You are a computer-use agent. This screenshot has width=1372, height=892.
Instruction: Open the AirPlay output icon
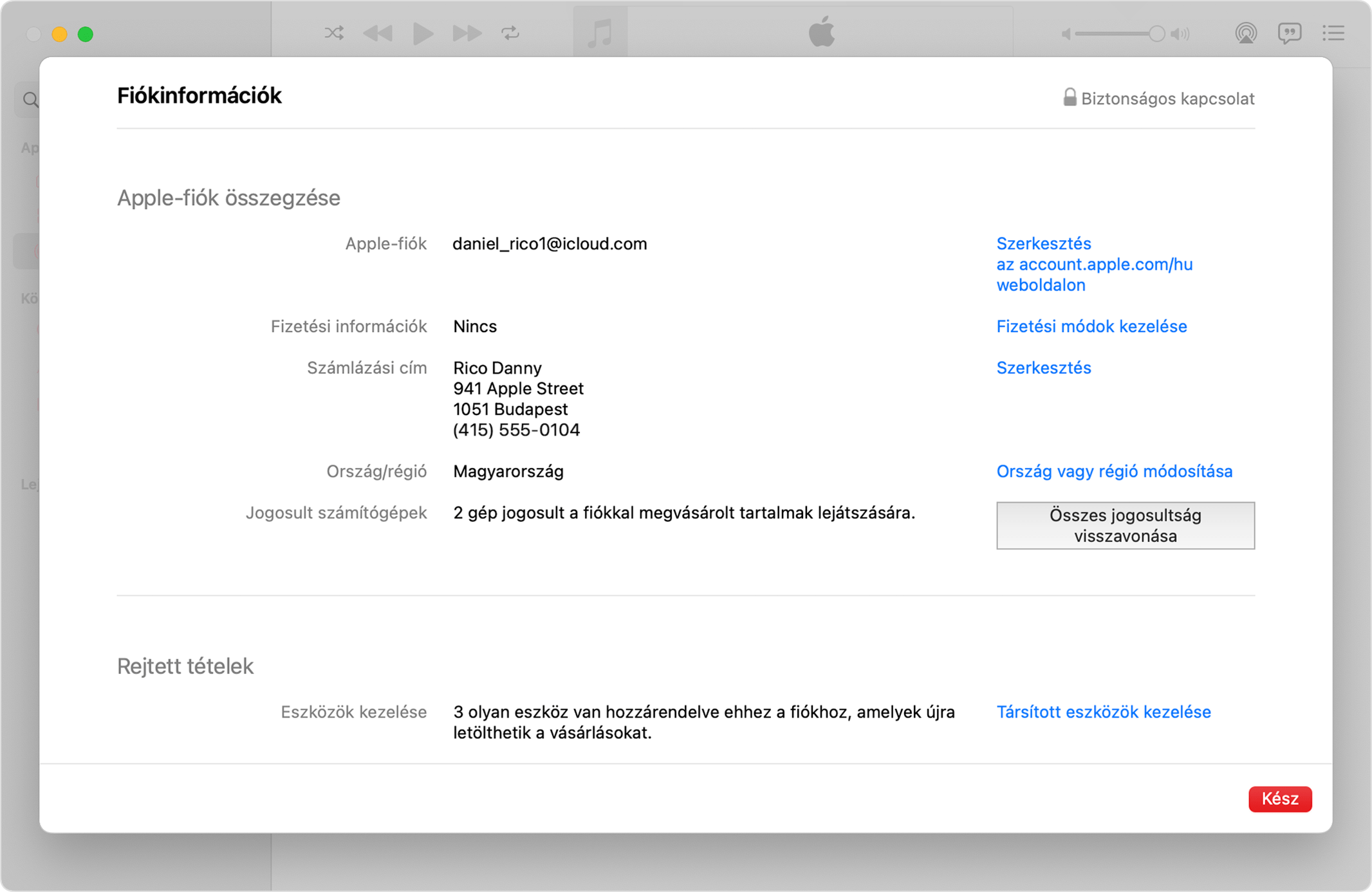(x=1246, y=33)
